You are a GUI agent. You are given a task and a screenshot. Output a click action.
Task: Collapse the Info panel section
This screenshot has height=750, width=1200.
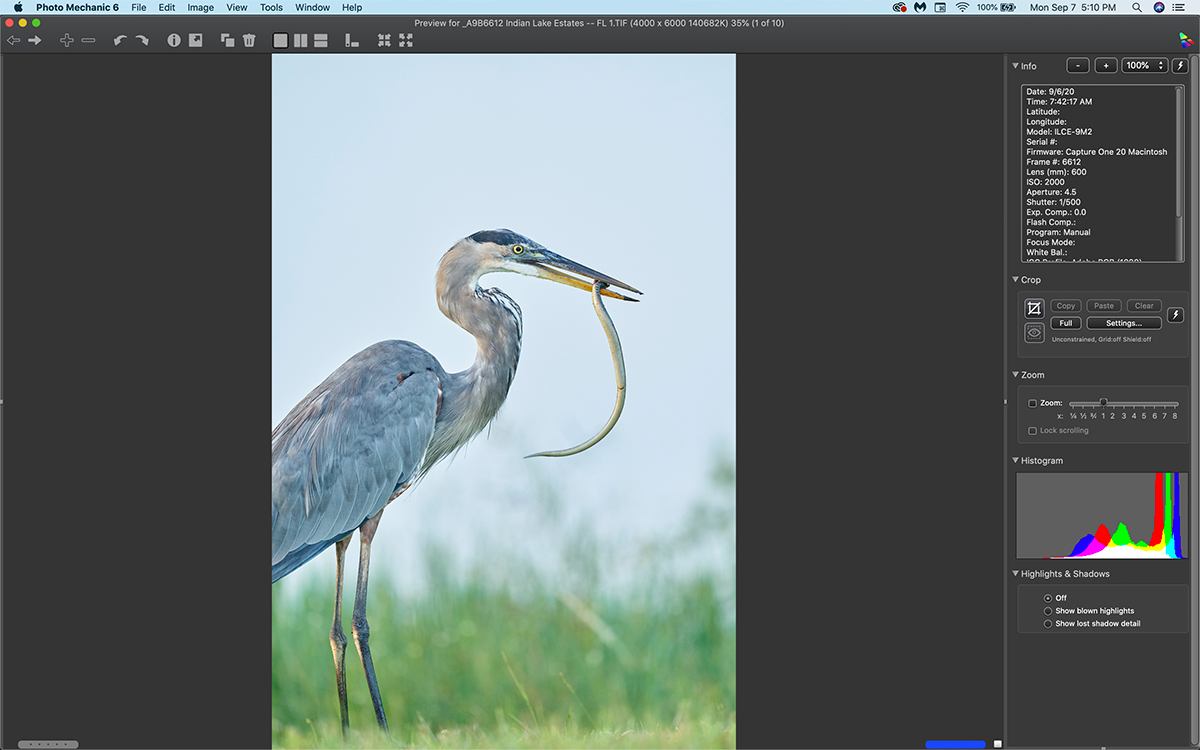pyautogui.click(x=1016, y=66)
